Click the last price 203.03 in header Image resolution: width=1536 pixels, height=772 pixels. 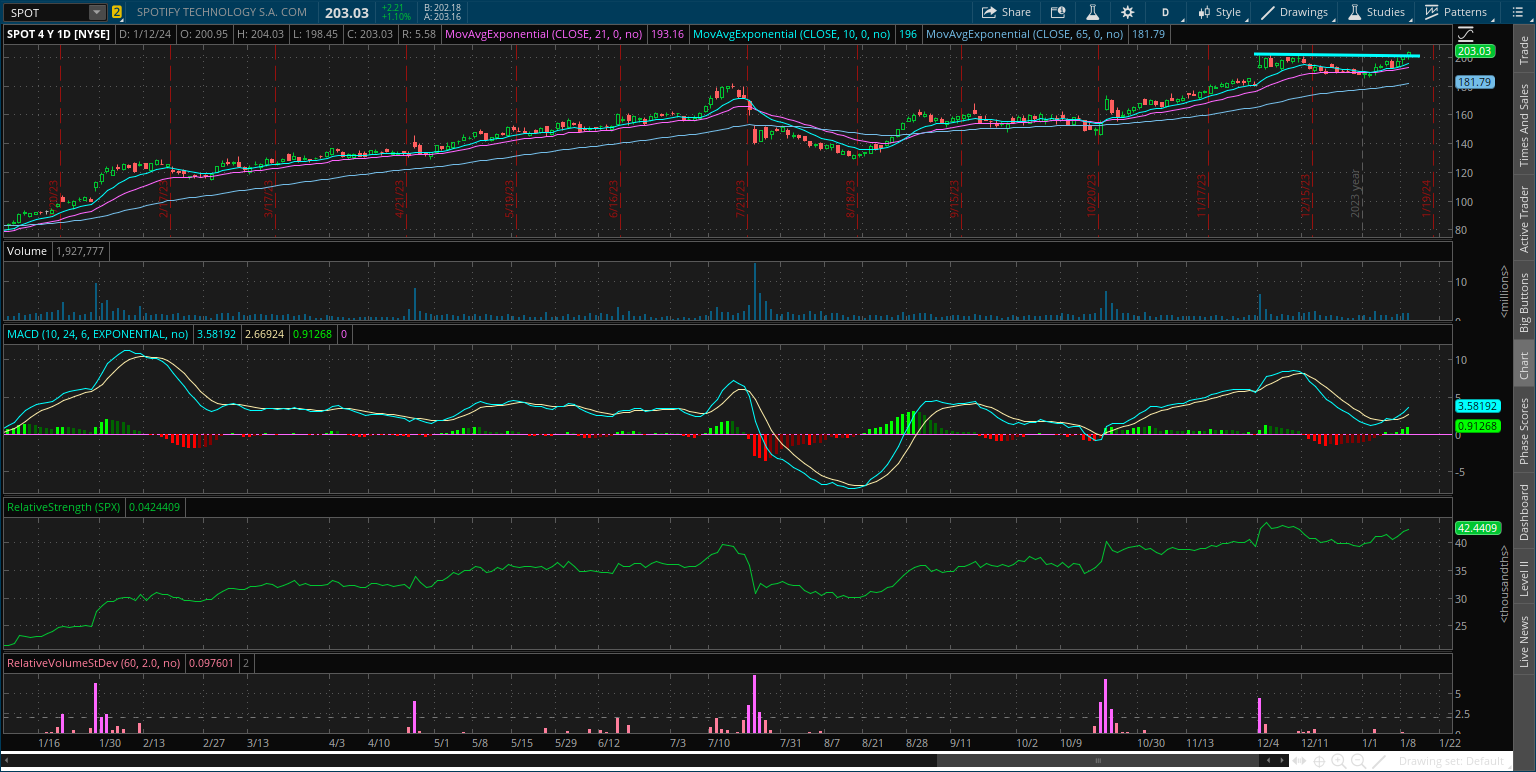coord(347,12)
